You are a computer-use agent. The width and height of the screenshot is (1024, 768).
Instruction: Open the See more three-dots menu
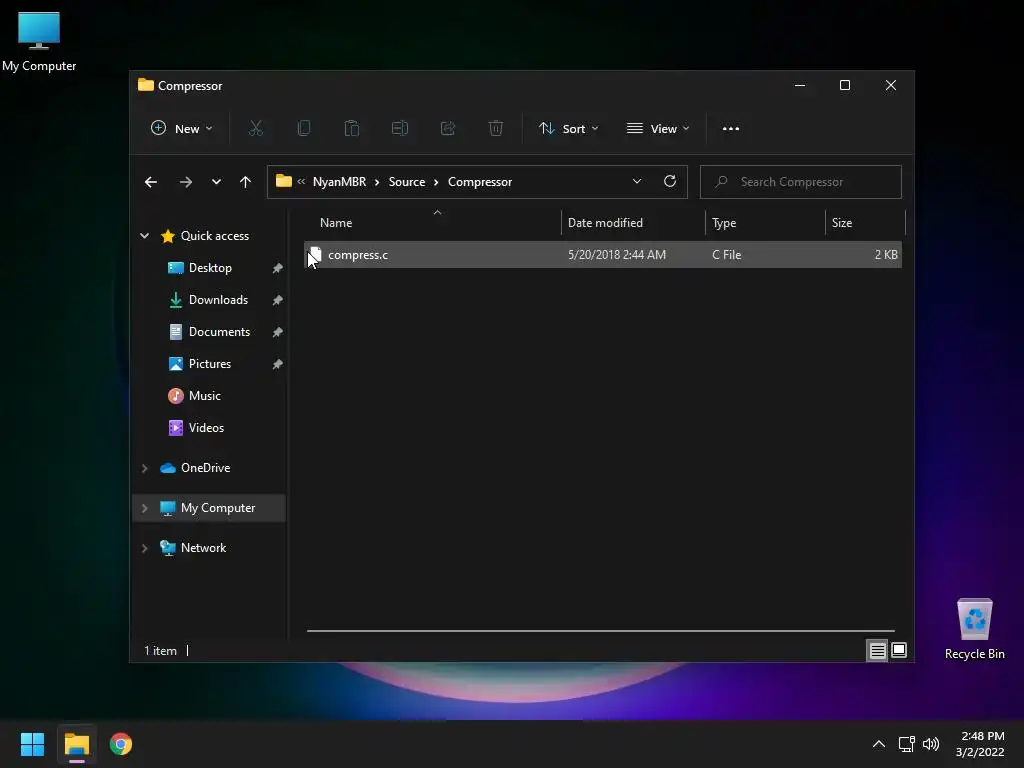coord(731,129)
